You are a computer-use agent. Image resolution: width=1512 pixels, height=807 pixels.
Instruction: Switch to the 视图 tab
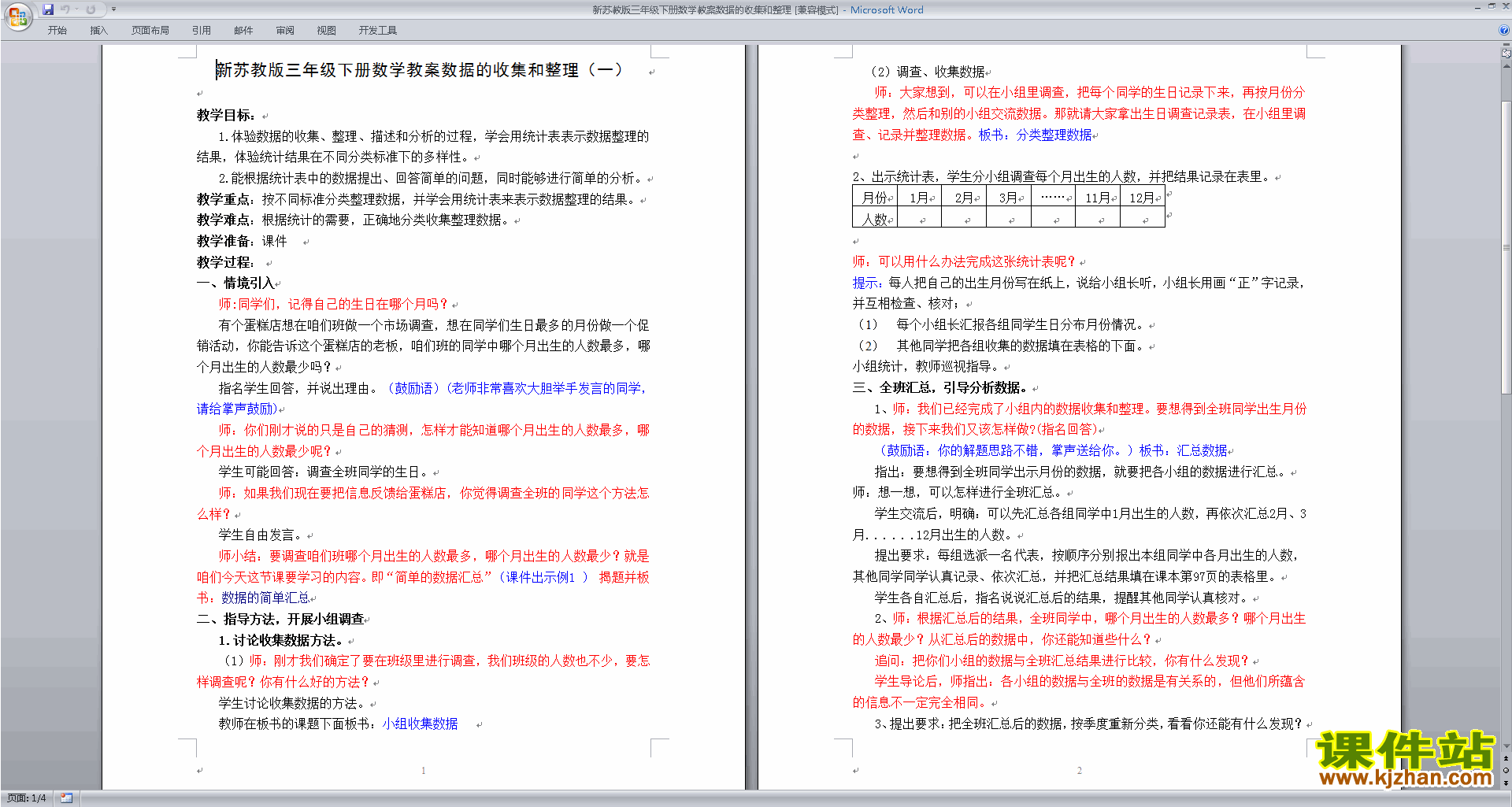click(327, 30)
